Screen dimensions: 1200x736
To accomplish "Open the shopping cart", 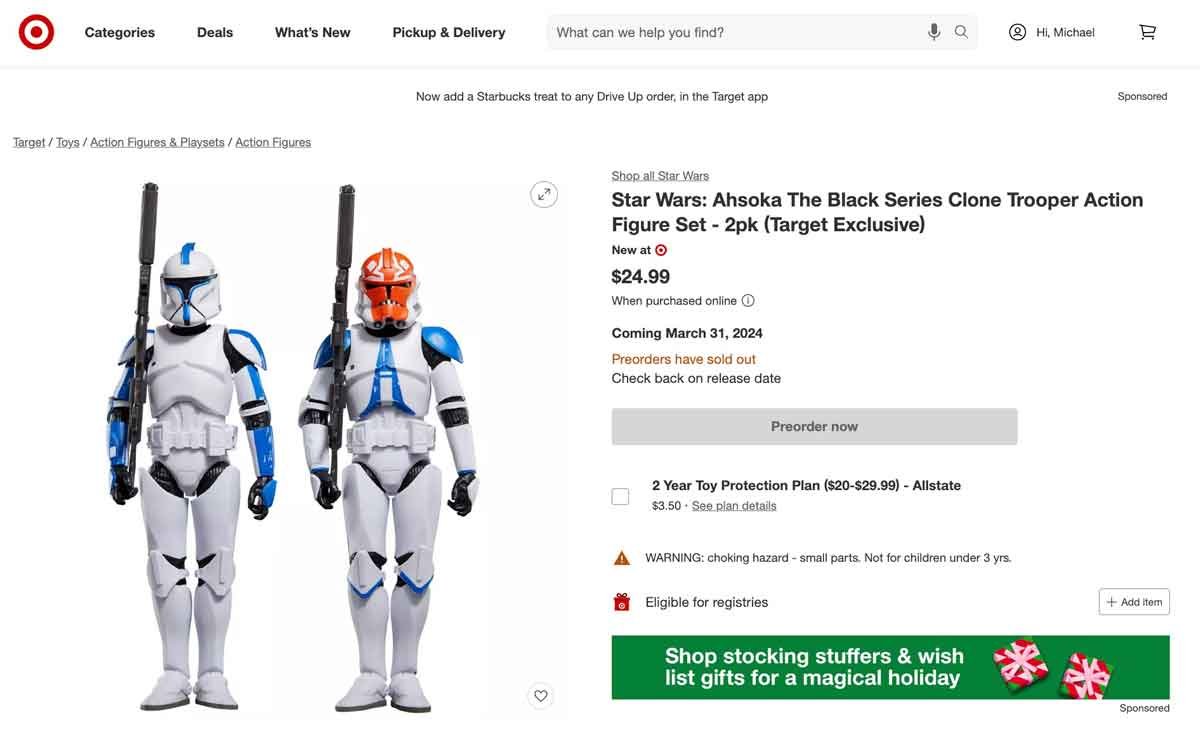I will [1146, 31].
